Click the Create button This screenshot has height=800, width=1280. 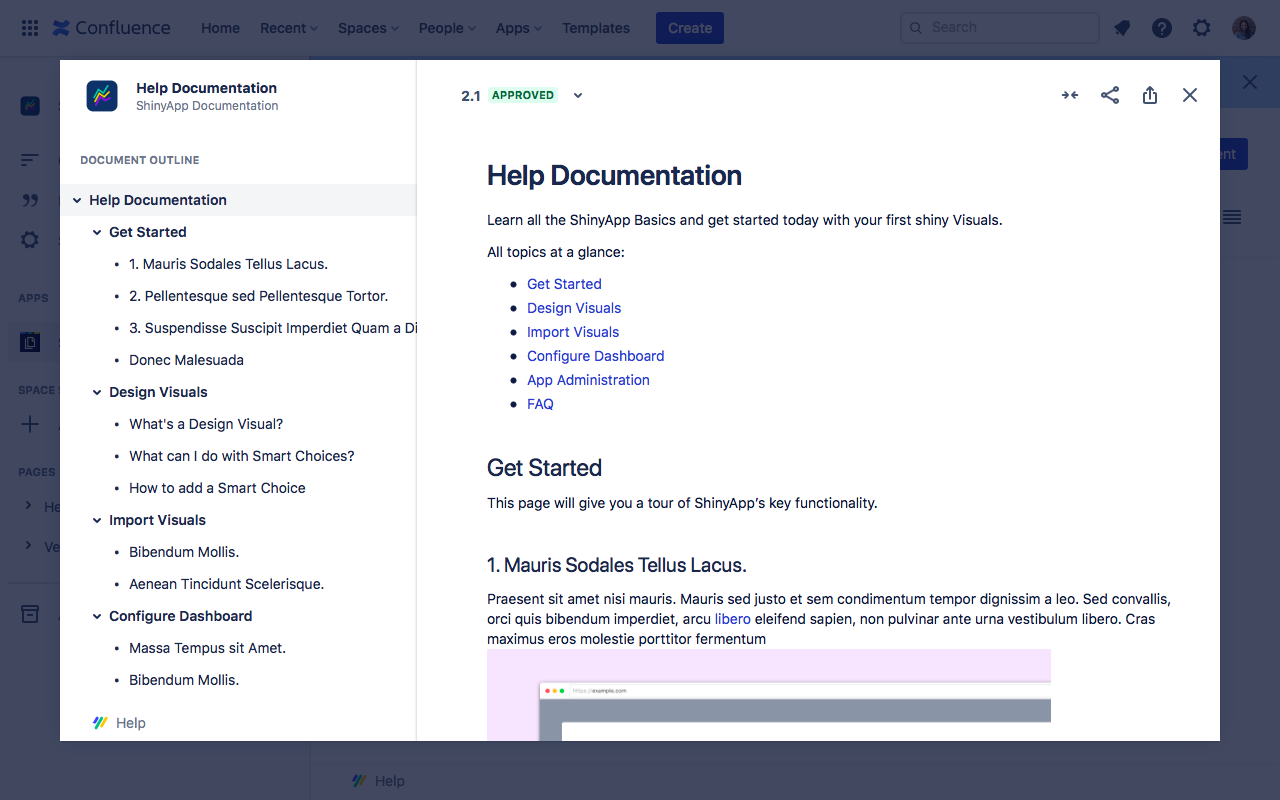click(x=689, y=28)
